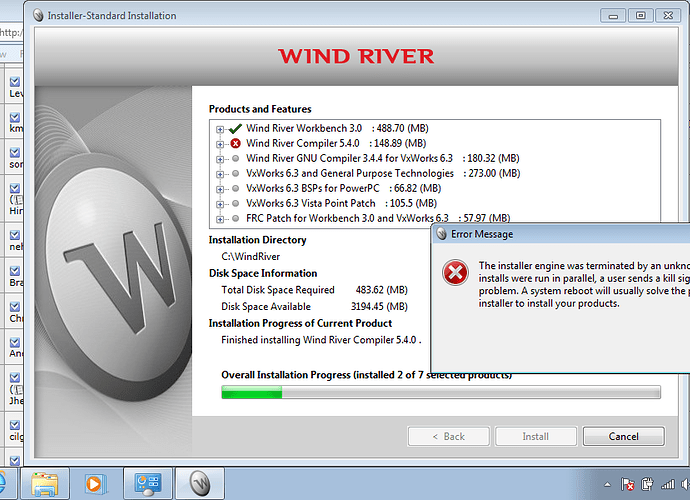Click green checkmark beside Wind River Workbench

click(235, 129)
